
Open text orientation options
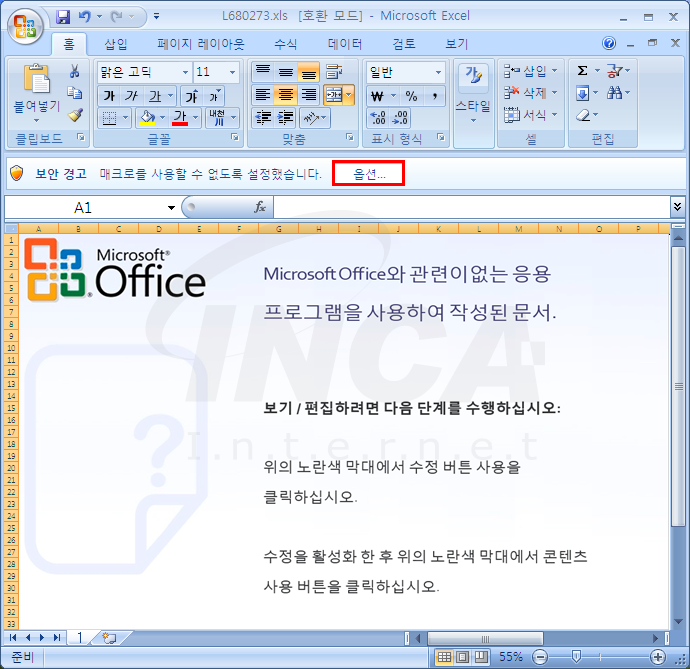[315, 118]
